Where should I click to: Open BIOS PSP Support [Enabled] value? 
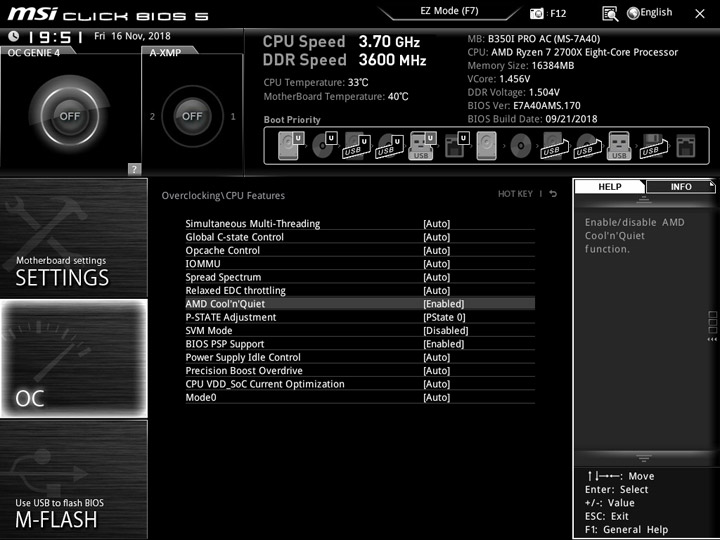click(444, 343)
